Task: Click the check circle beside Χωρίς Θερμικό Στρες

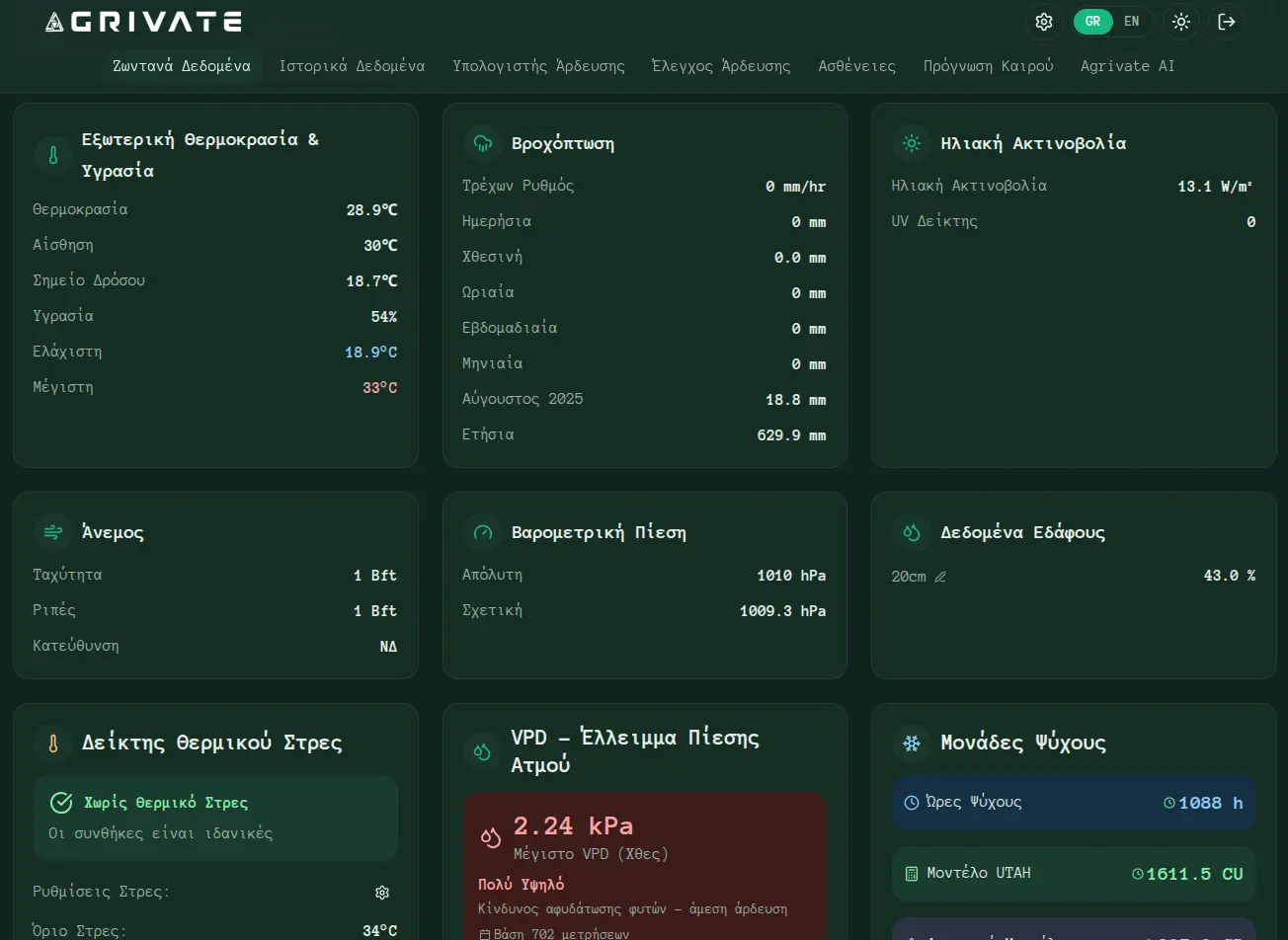Action: [61, 803]
